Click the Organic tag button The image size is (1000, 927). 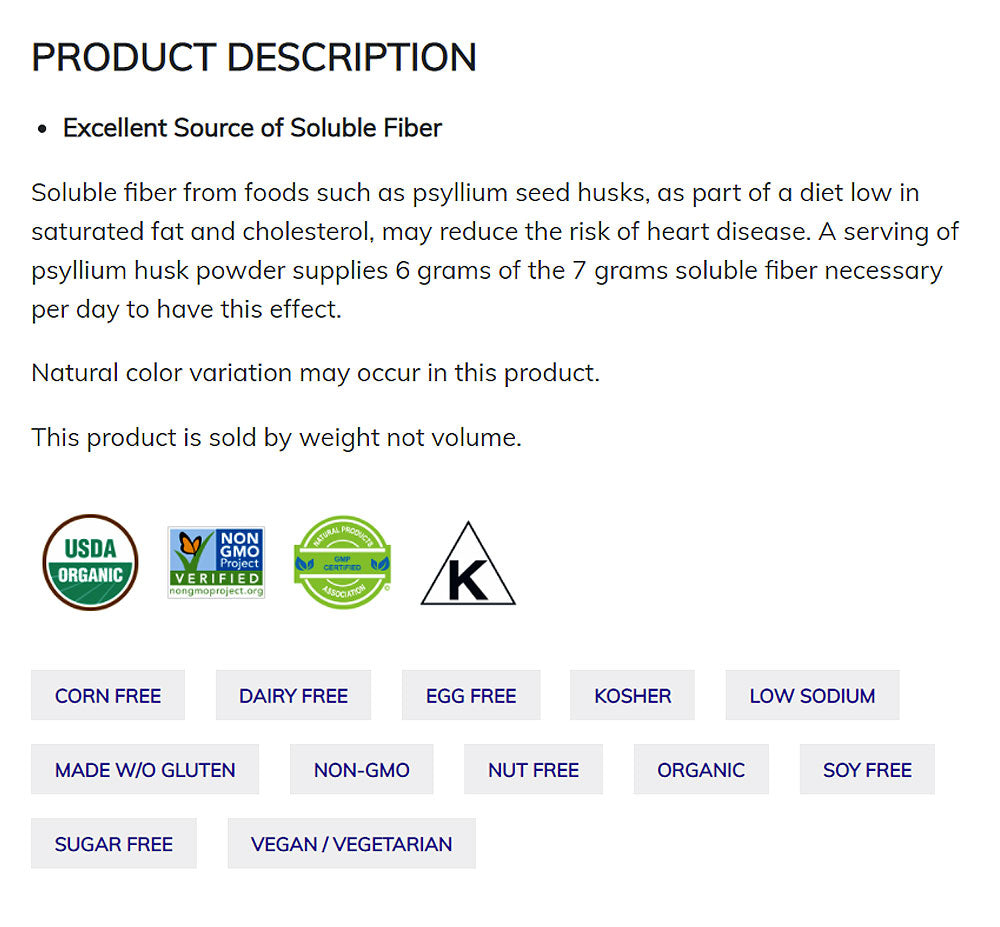coord(701,770)
